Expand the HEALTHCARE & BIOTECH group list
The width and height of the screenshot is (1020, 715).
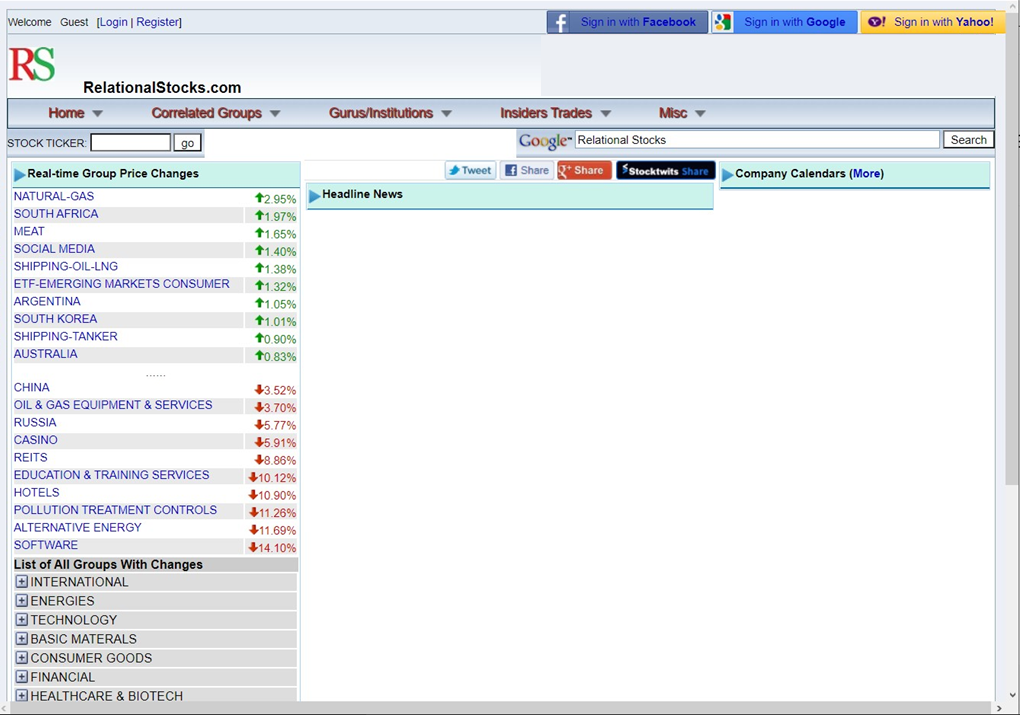coord(21,695)
